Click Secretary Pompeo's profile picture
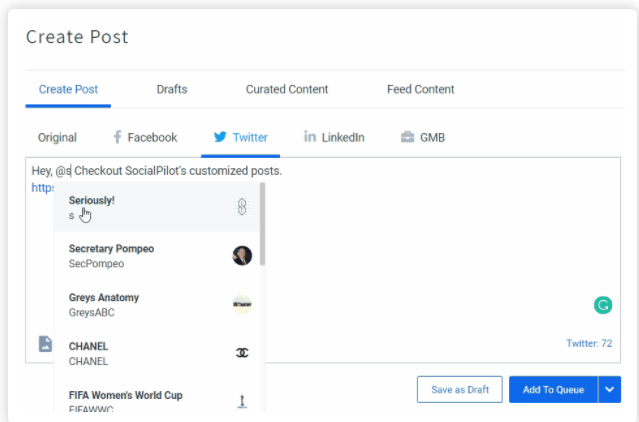 coord(242,255)
